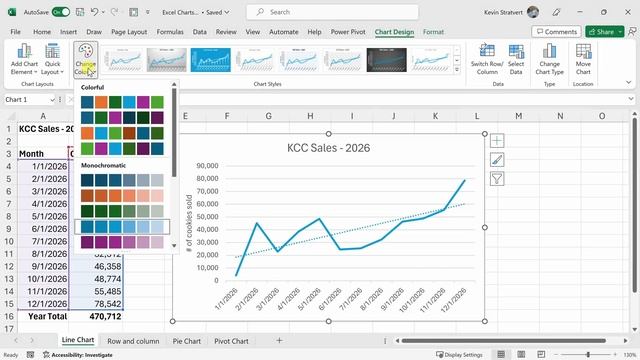The image size is (640, 360).
Task: Click the Move Chart icon
Action: coord(583,51)
